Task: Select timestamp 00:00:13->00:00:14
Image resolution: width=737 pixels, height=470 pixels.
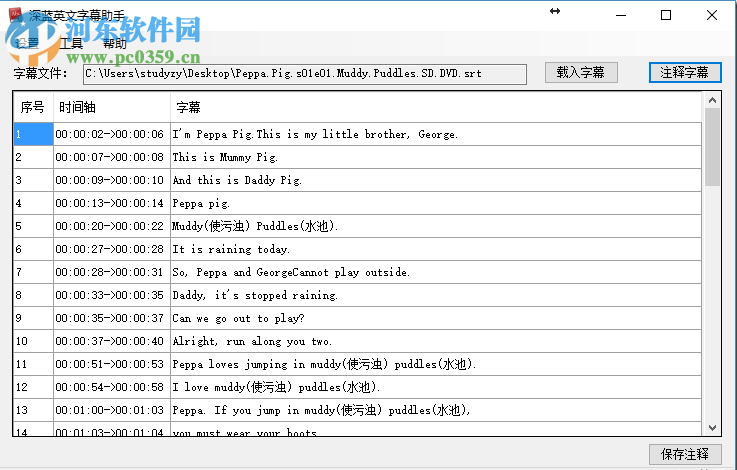Action: coord(112,203)
